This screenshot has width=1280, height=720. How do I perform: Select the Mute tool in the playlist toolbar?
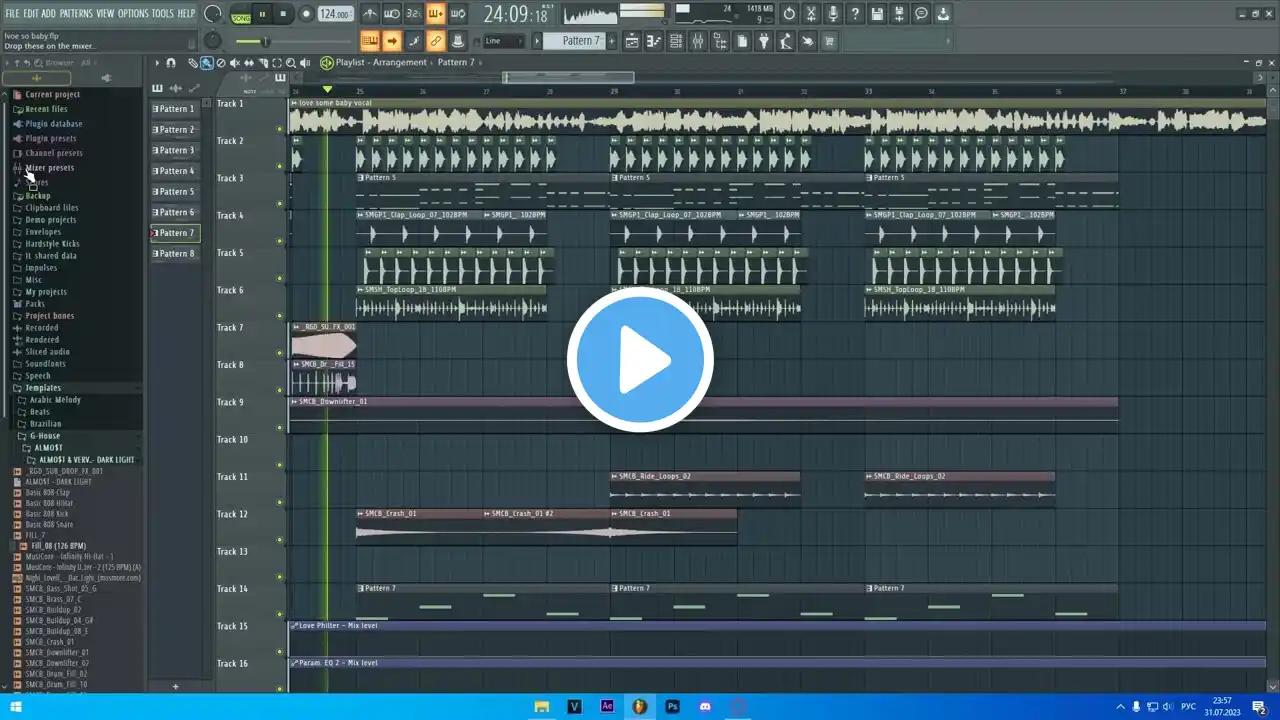235,63
